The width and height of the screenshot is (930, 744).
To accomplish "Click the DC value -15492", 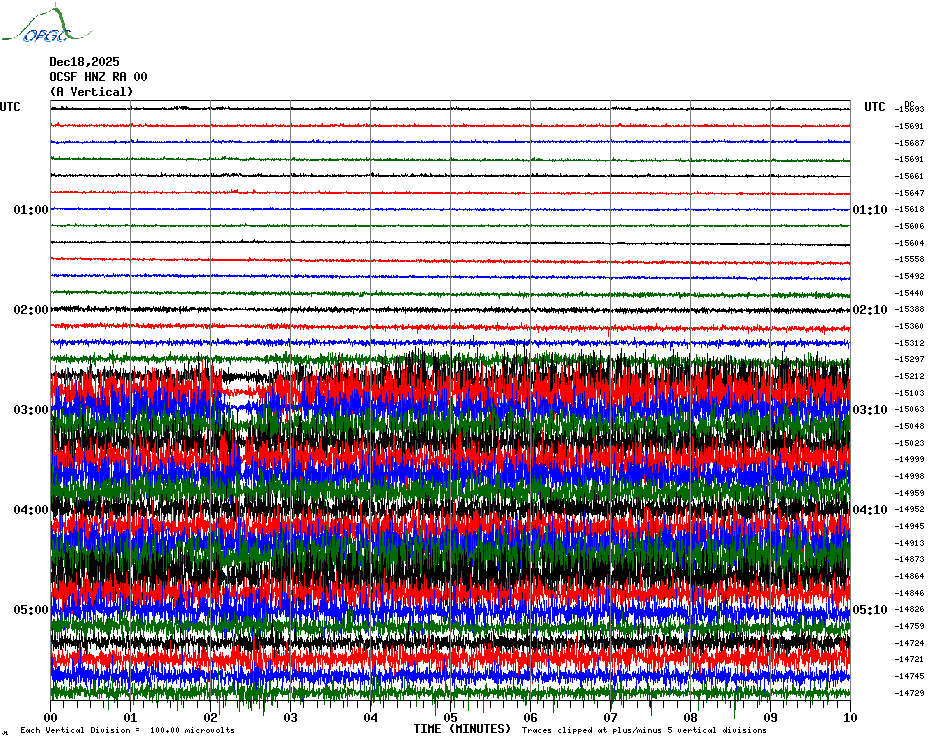I will (909, 276).
